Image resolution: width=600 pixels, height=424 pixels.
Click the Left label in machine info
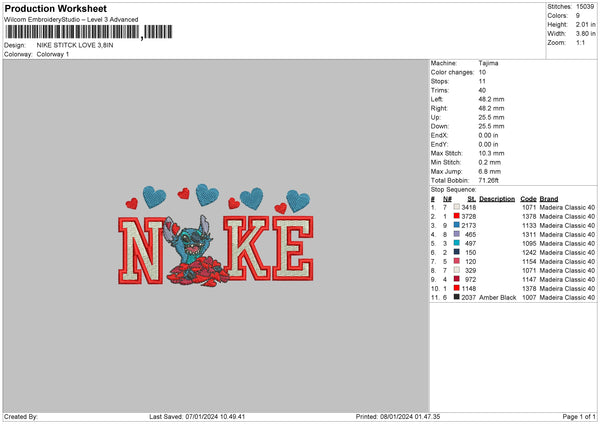click(x=436, y=99)
